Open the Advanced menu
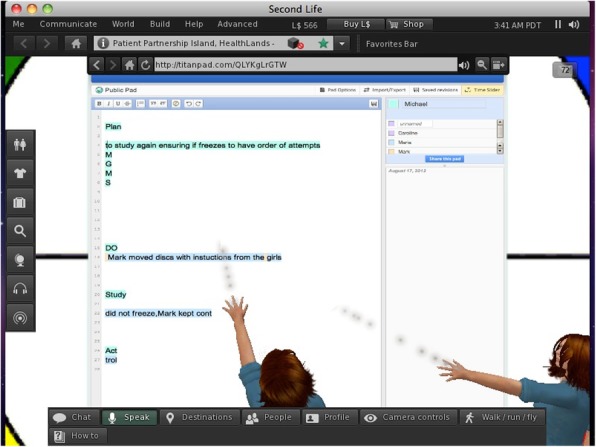The height and width of the screenshot is (447, 596). 238,24
